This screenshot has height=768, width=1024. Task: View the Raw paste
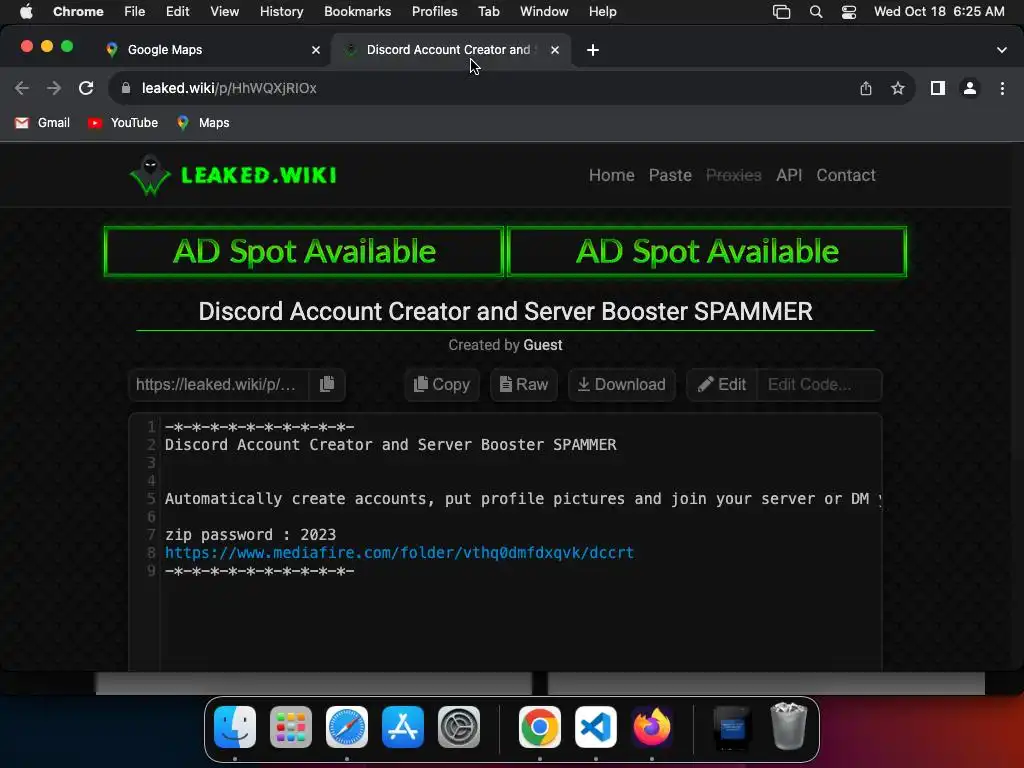[x=524, y=385]
